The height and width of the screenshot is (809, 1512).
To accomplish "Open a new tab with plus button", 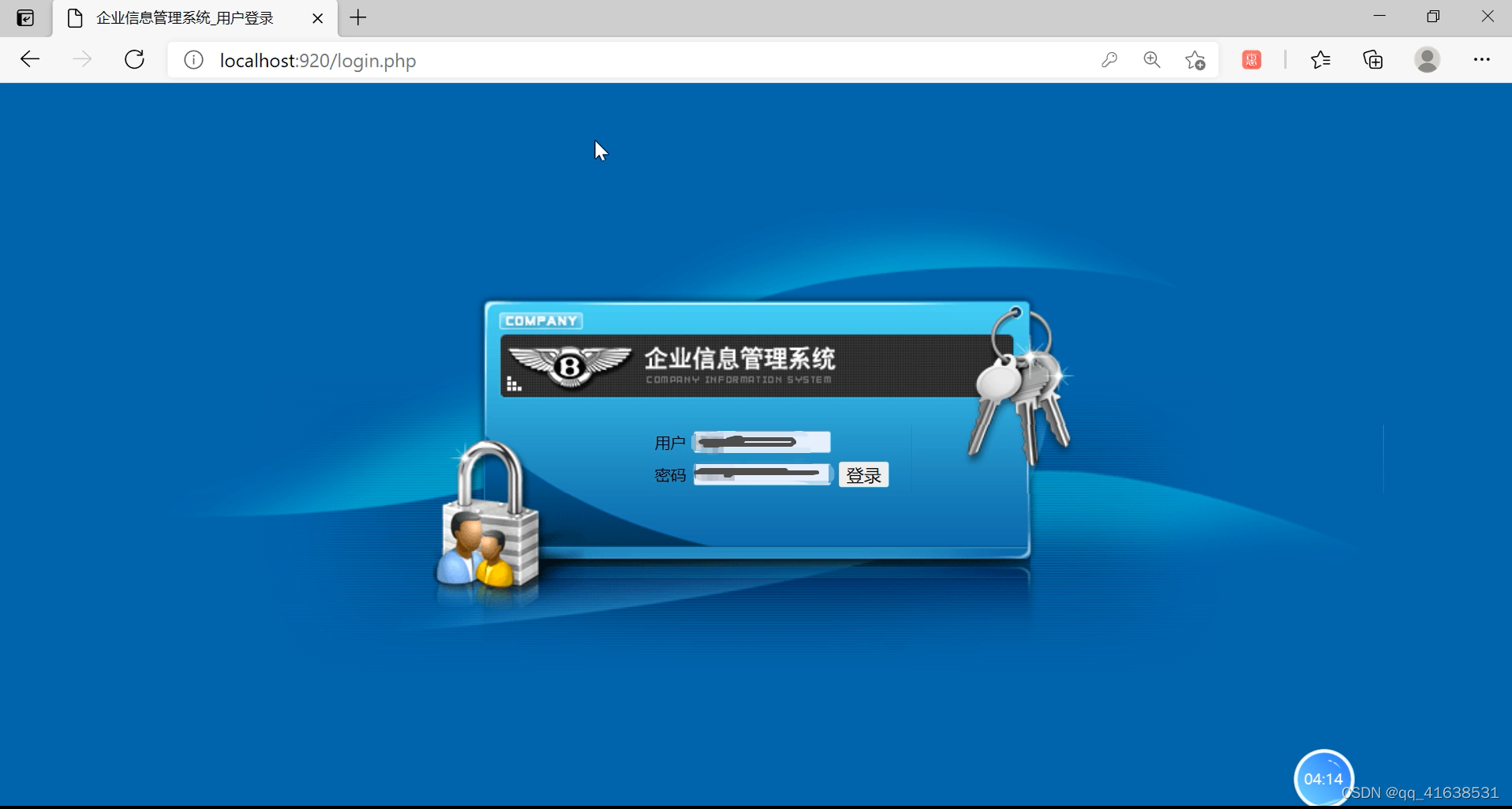I will point(358,17).
